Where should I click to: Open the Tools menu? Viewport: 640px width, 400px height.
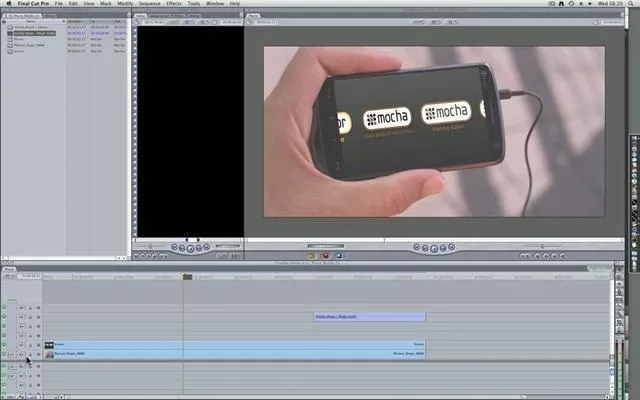pyautogui.click(x=194, y=3)
